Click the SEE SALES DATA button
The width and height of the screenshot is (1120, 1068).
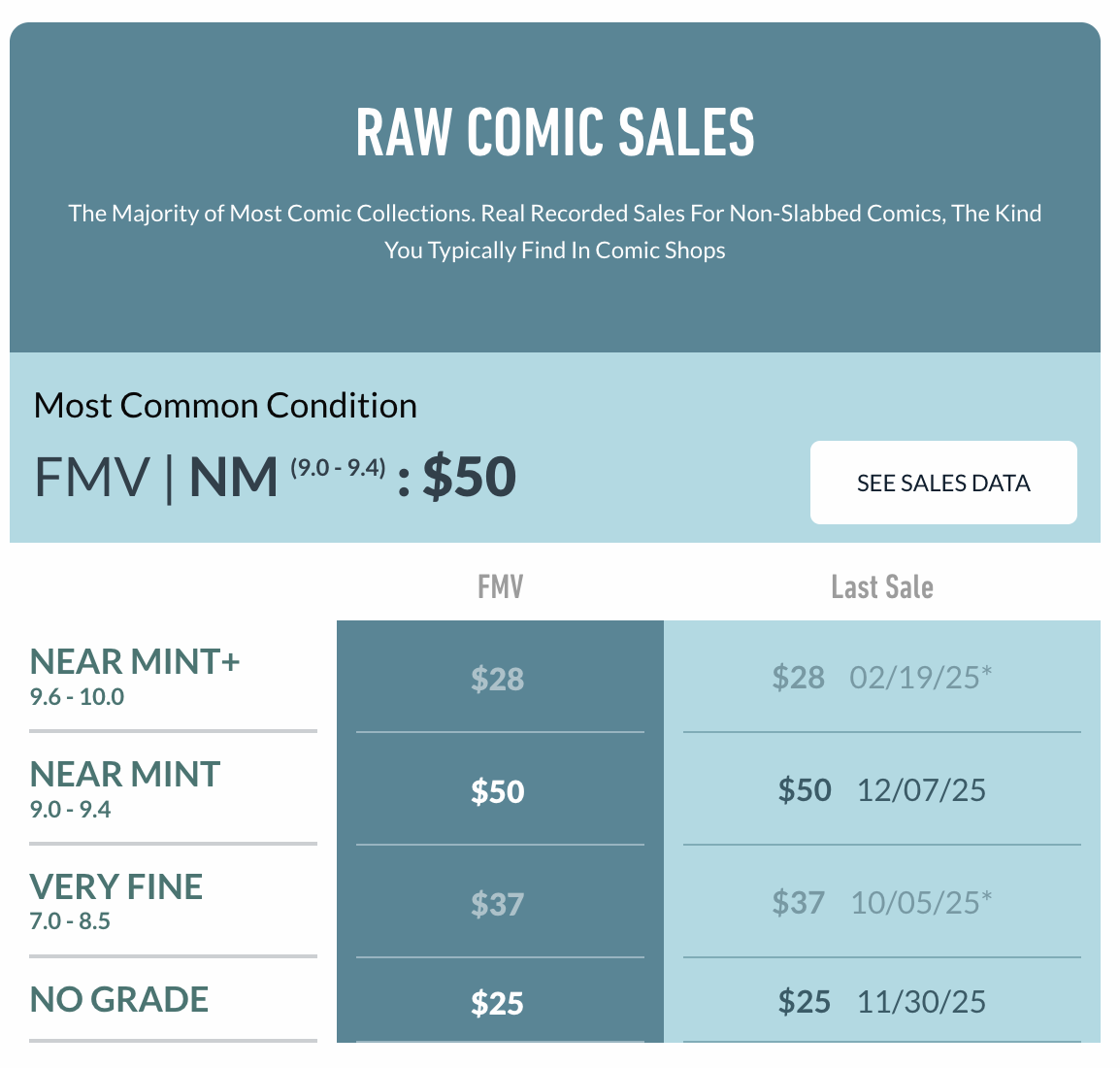pyautogui.click(x=942, y=483)
